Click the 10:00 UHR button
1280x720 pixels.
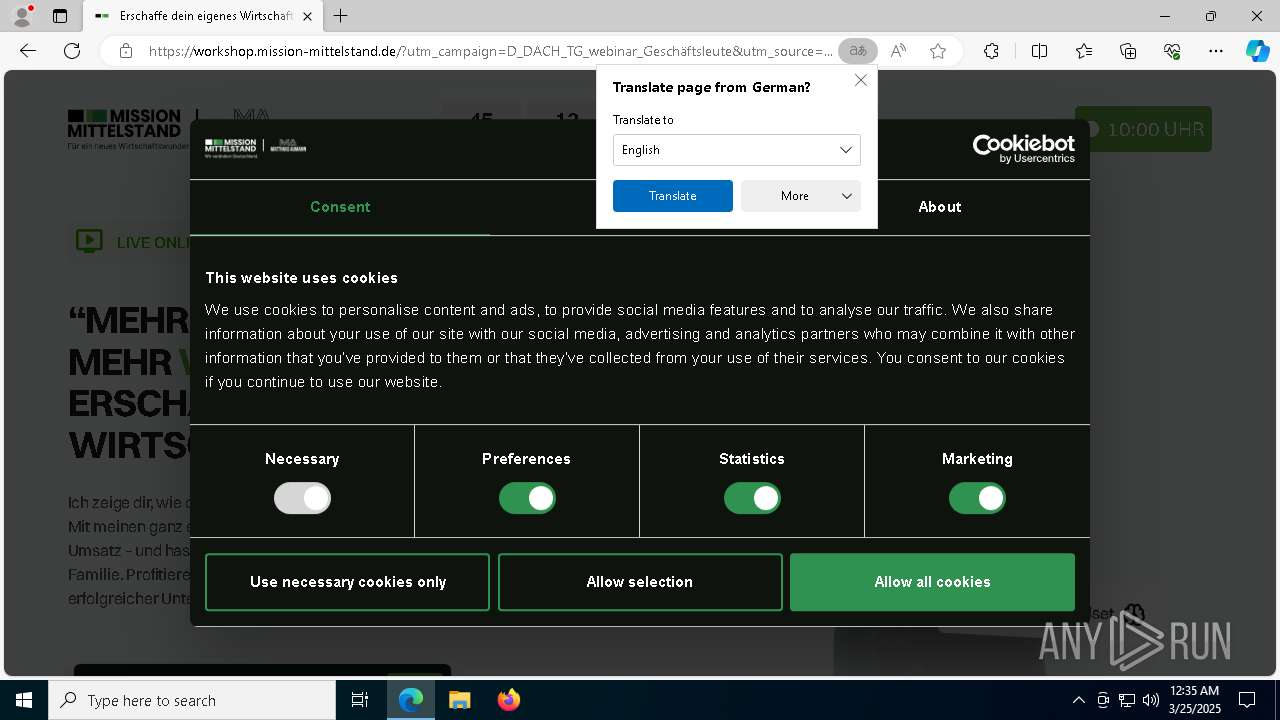tap(1143, 129)
